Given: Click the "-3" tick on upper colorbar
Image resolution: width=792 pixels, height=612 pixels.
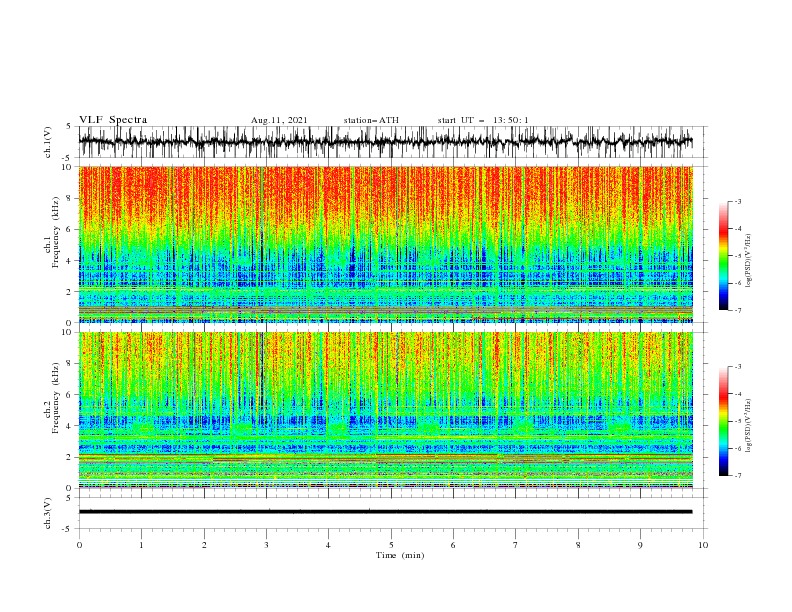Looking at the screenshot, I should coord(737,201).
